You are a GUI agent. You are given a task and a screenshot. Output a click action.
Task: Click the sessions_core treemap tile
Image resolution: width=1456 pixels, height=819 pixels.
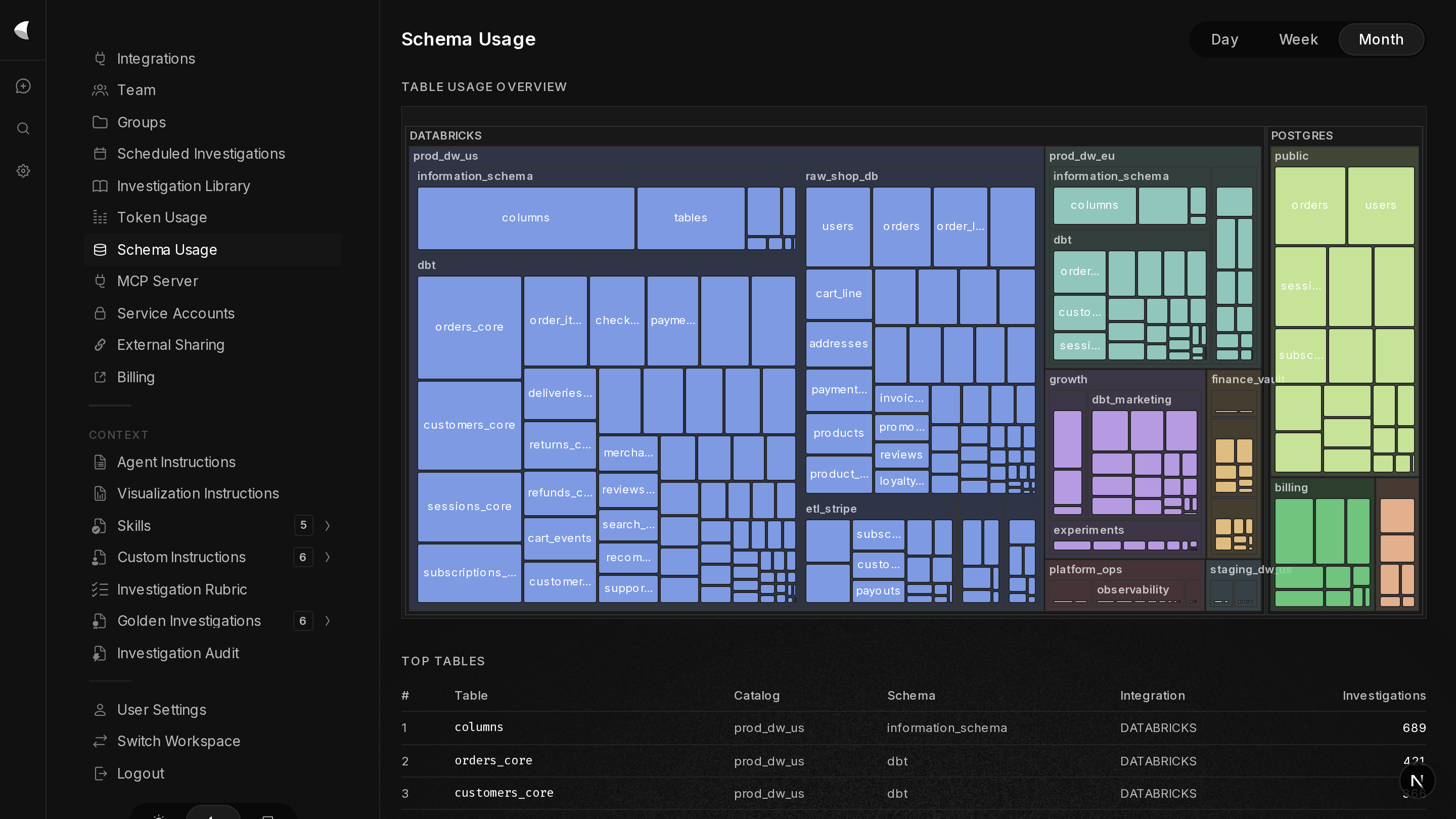469,507
